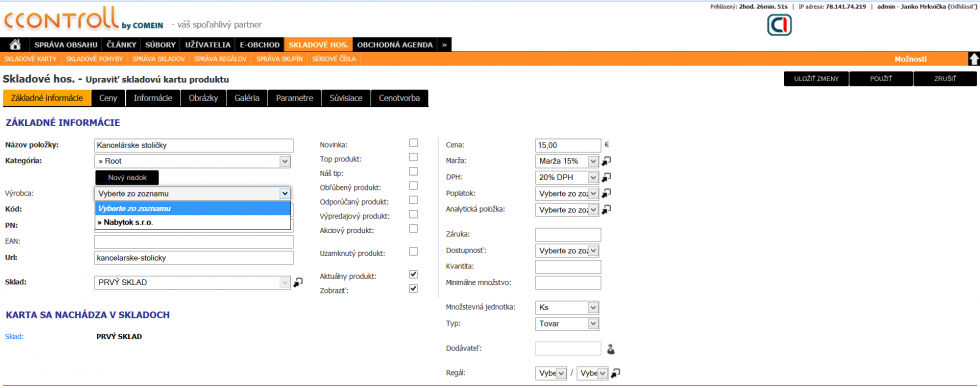The width and height of the screenshot is (980, 388).
Task: Open the Analytická položka dropdown
Action: click(x=567, y=210)
